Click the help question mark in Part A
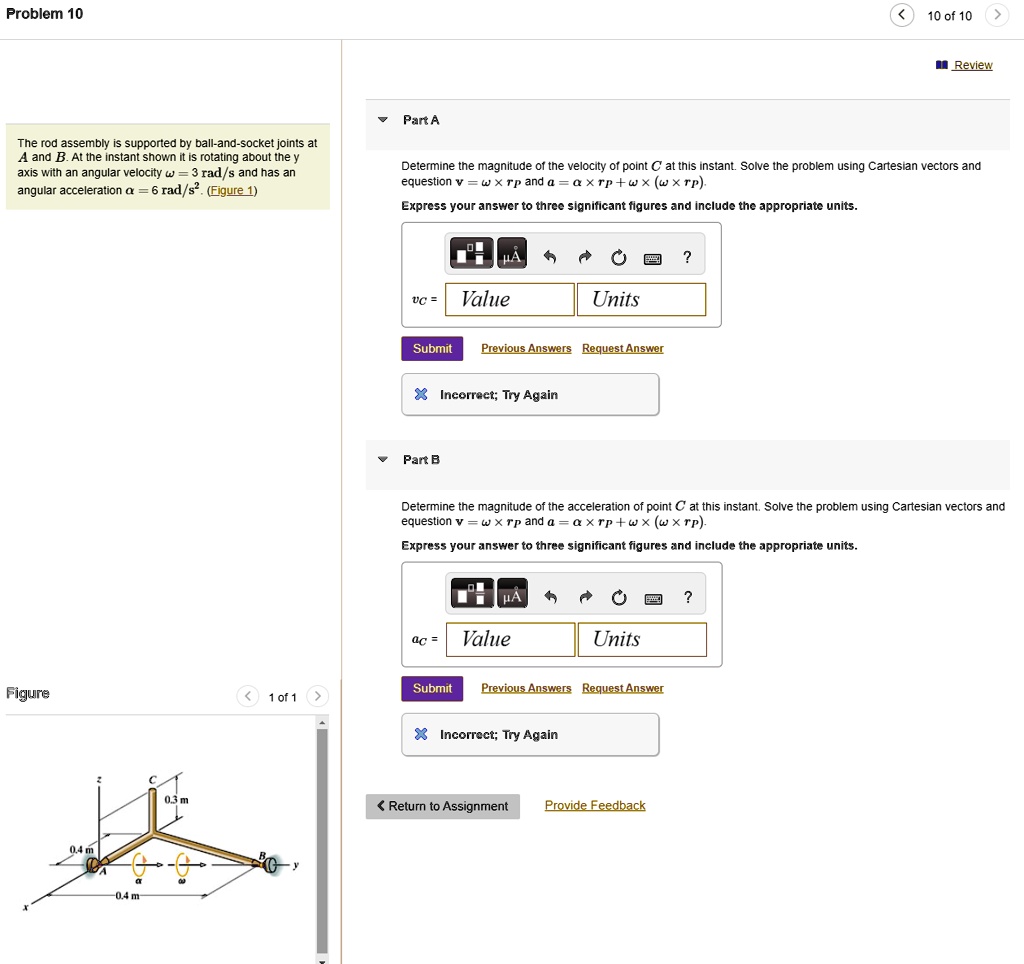This screenshot has width=1024, height=964. click(x=687, y=258)
